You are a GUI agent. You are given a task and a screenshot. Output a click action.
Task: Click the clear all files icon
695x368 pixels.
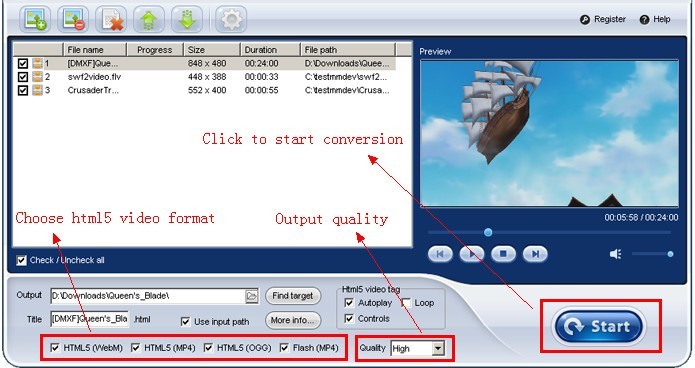click(x=111, y=20)
